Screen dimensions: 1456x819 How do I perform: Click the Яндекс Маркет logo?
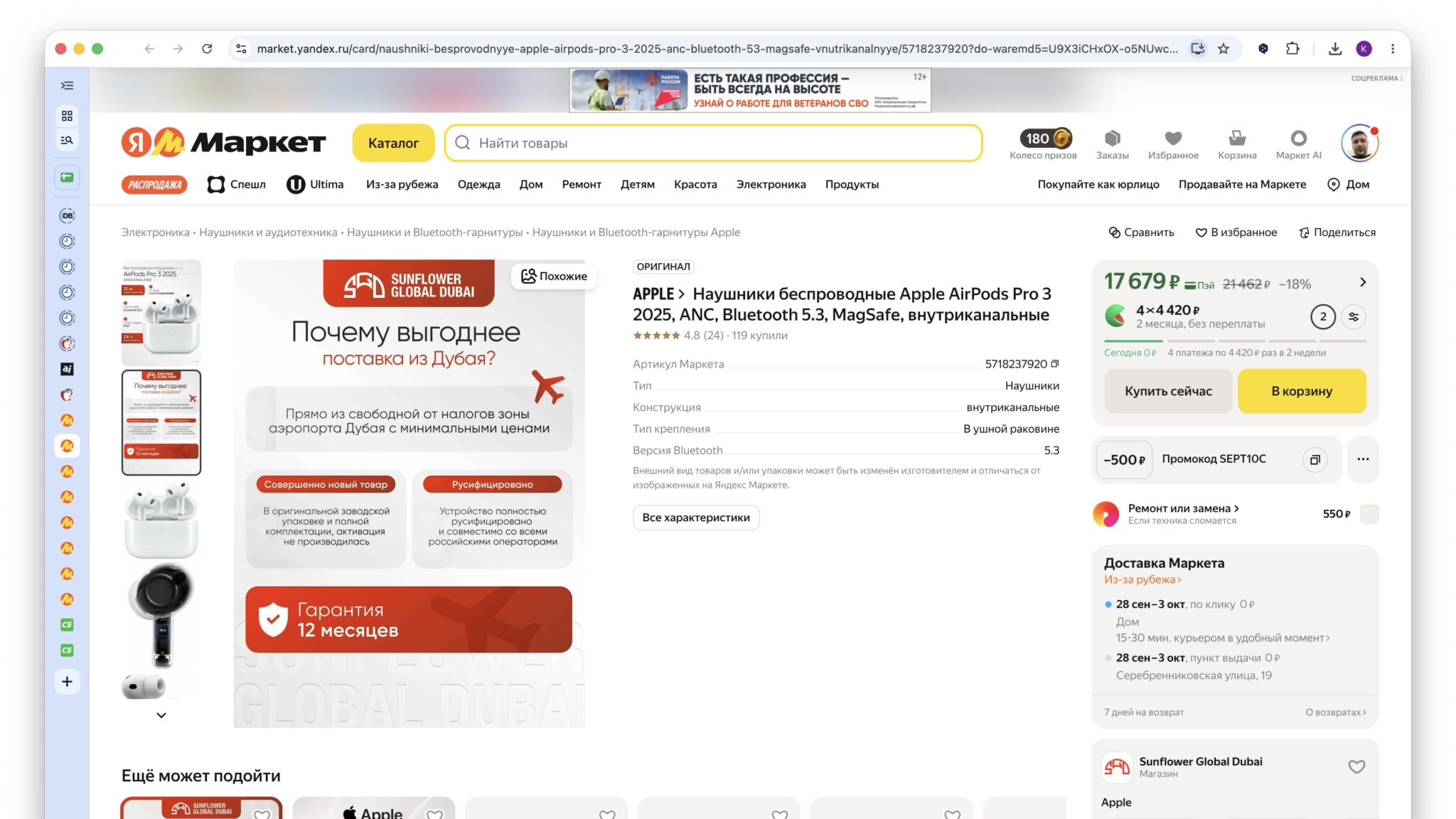(x=223, y=143)
